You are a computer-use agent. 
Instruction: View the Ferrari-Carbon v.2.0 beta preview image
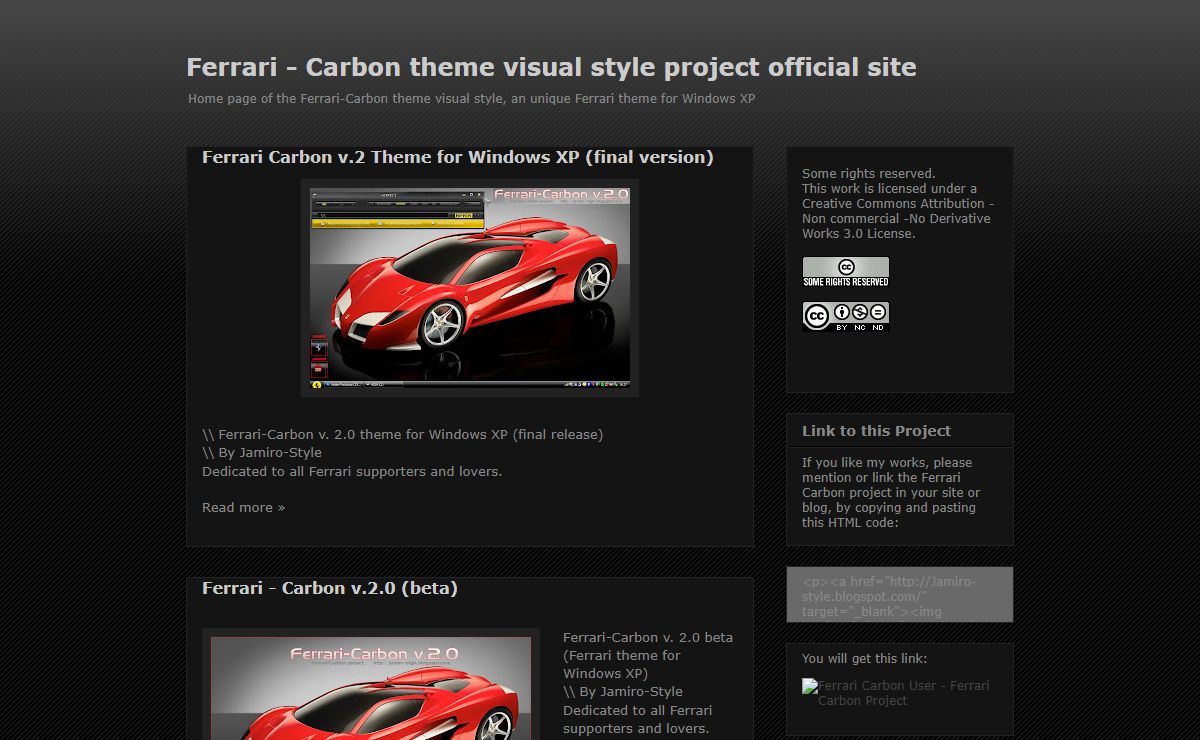pos(371,685)
